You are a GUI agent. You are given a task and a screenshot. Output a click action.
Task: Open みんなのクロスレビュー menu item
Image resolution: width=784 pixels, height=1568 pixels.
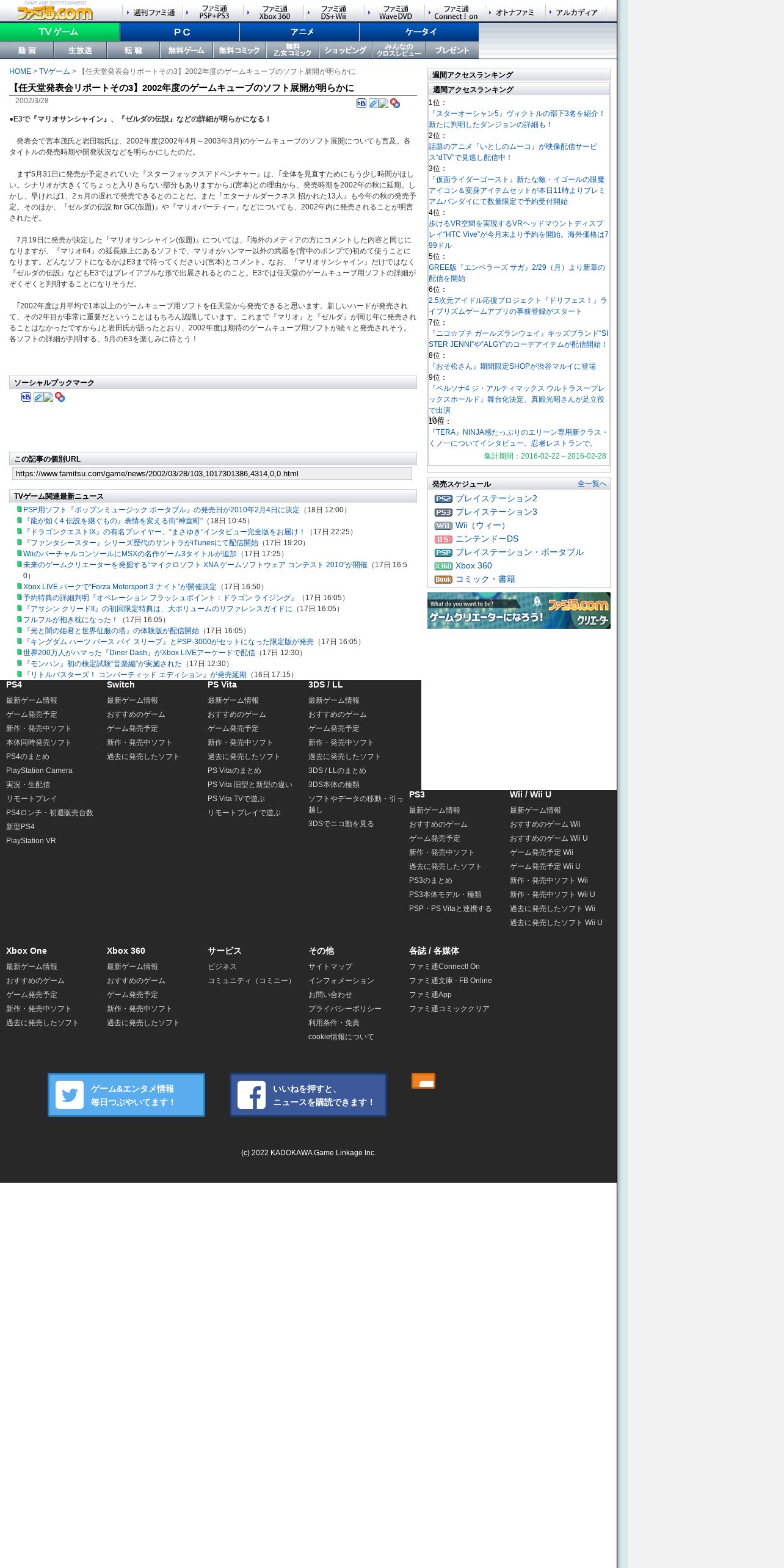[x=399, y=50]
